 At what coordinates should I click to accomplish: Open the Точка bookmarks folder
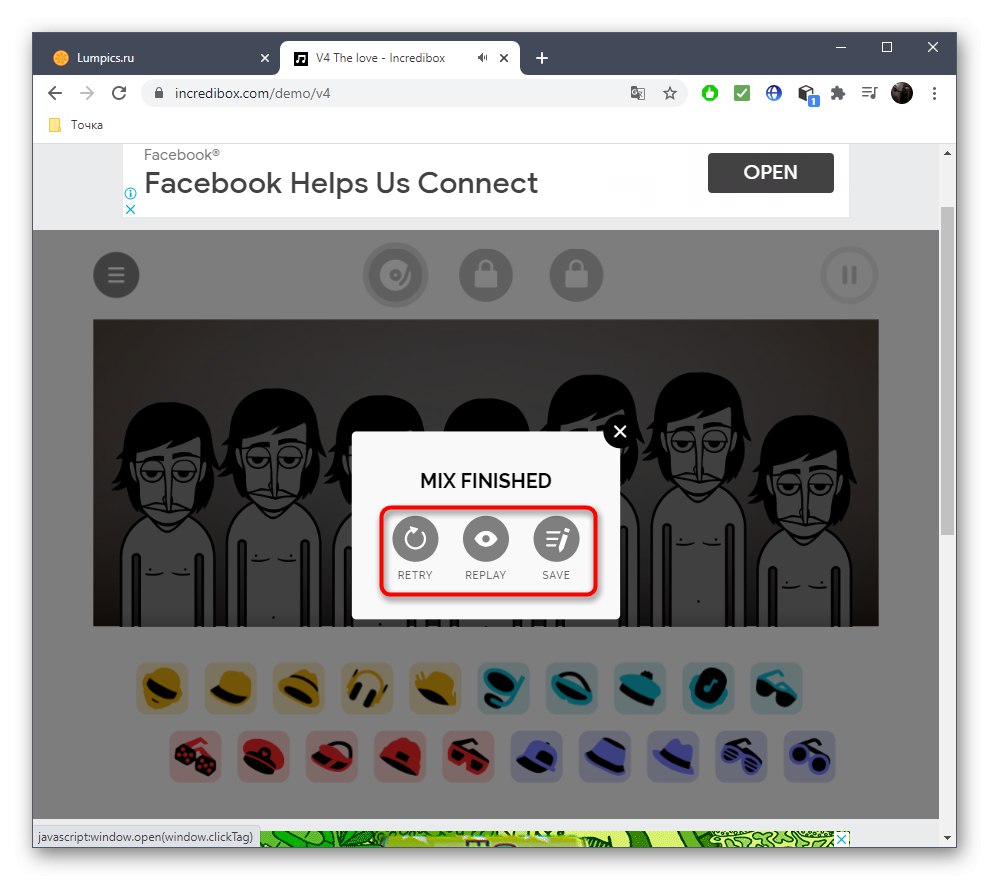click(76, 125)
